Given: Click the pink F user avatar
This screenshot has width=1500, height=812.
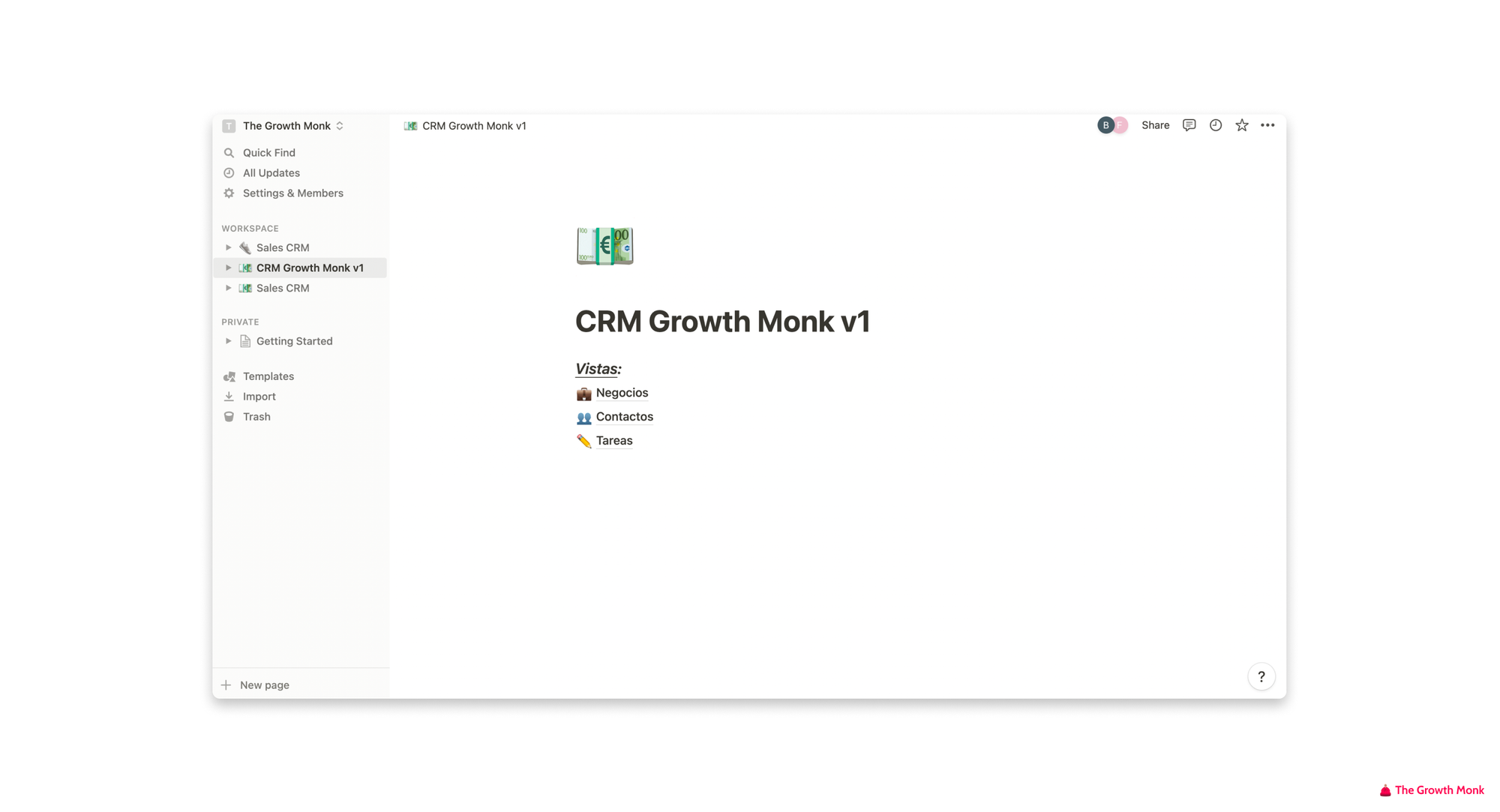Looking at the screenshot, I should (x=1120, y=125).
